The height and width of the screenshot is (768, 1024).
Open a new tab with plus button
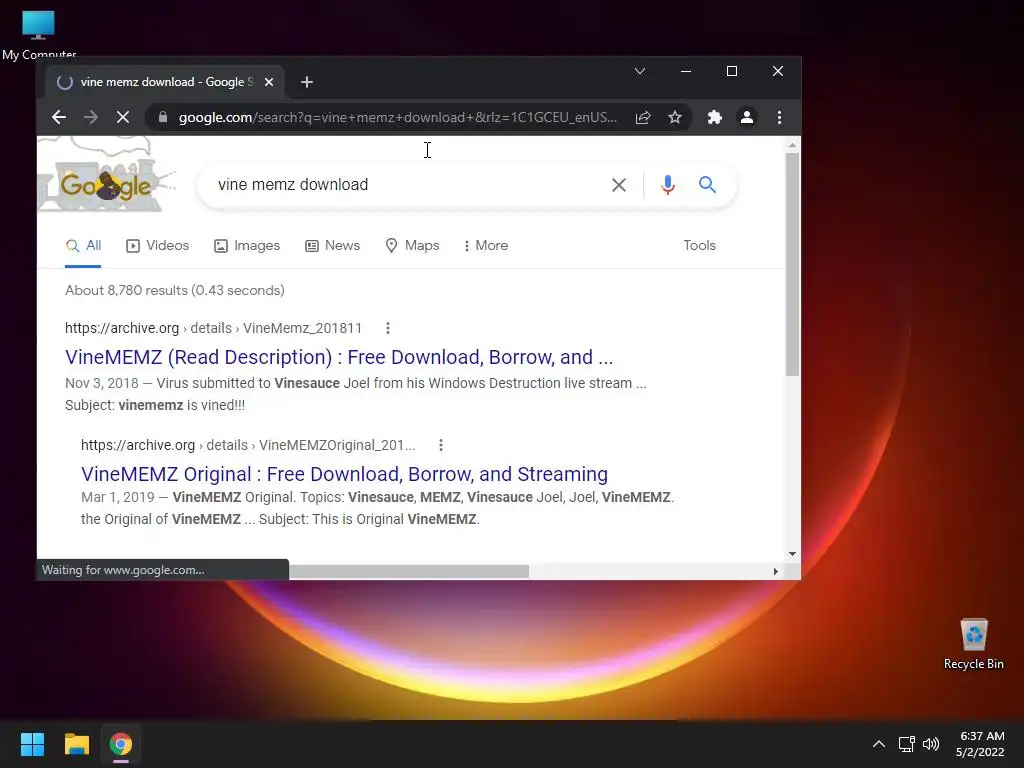point(307,82)
